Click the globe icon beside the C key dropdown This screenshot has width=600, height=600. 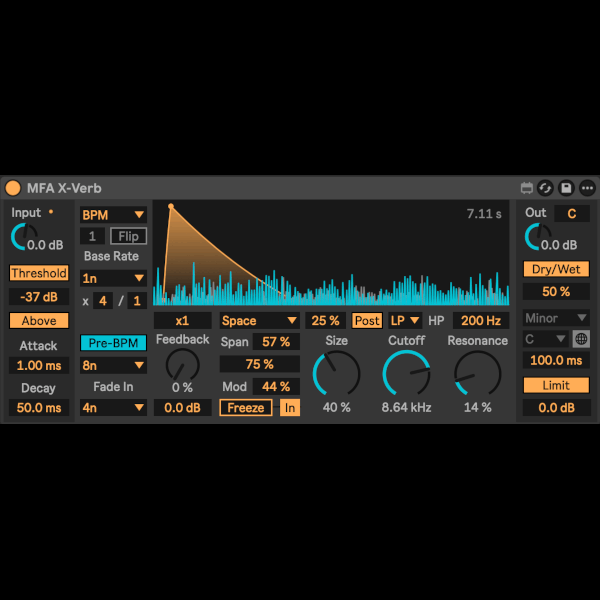click(581, 339)
